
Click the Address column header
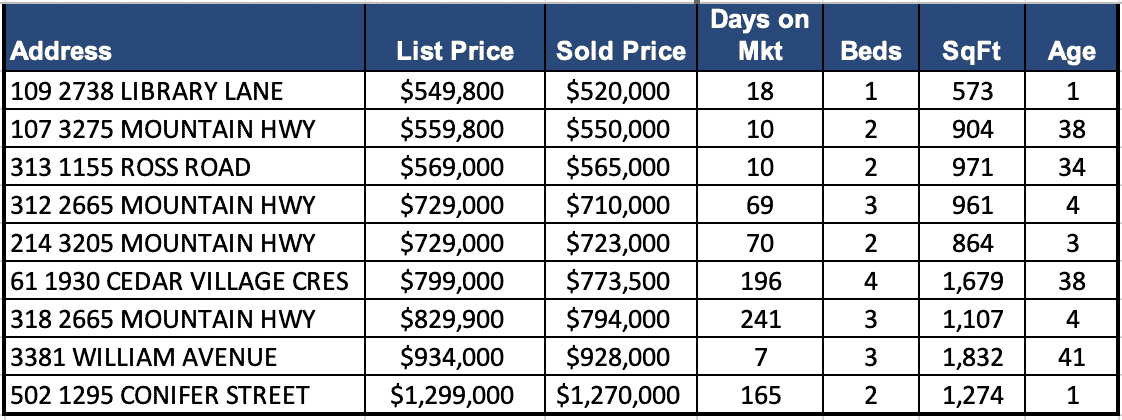tap(62, 51)
